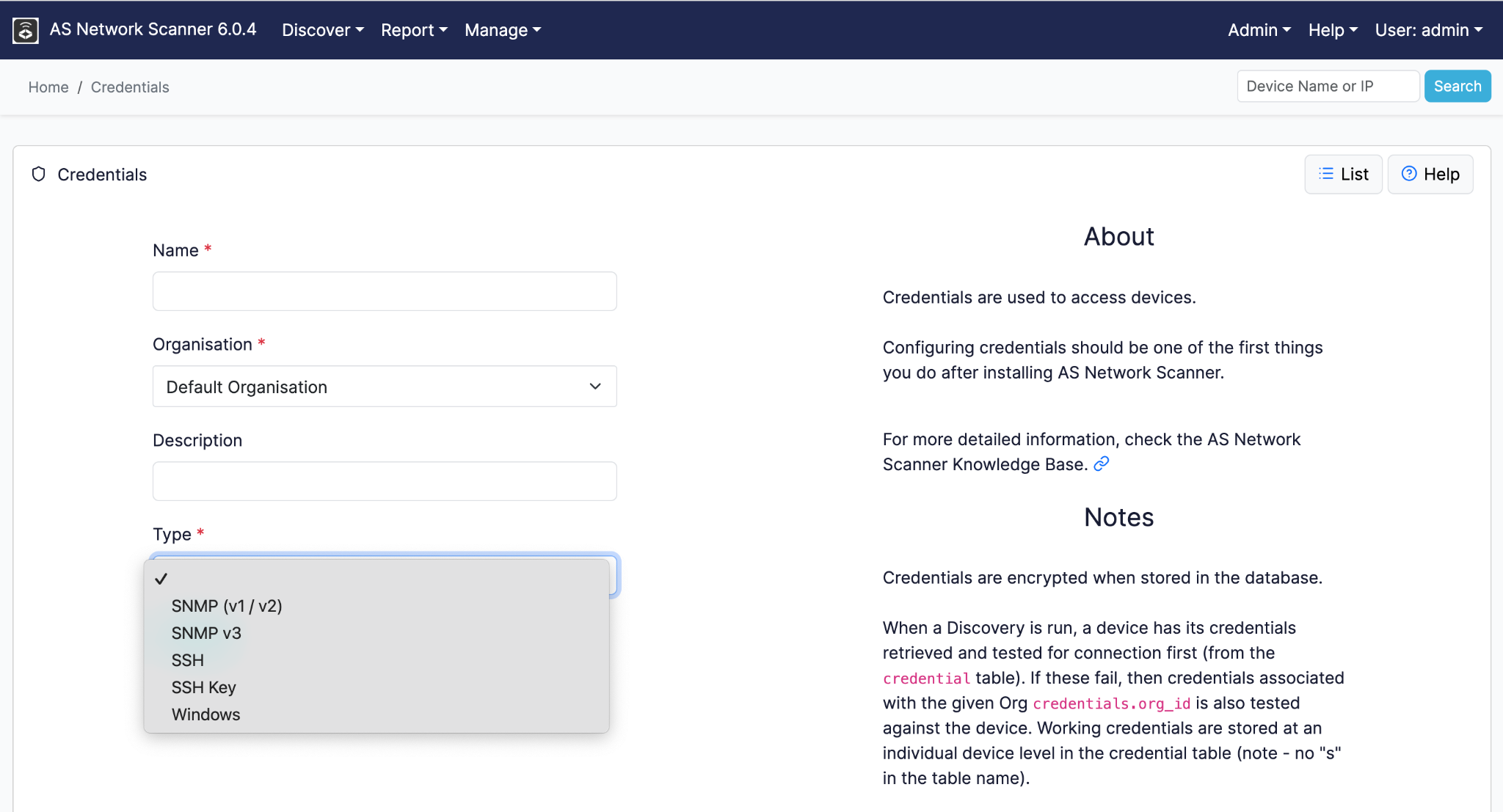Viewport: 1503px width, 812px height.
Task: Click the Description field label
Action: pos(197,440)
